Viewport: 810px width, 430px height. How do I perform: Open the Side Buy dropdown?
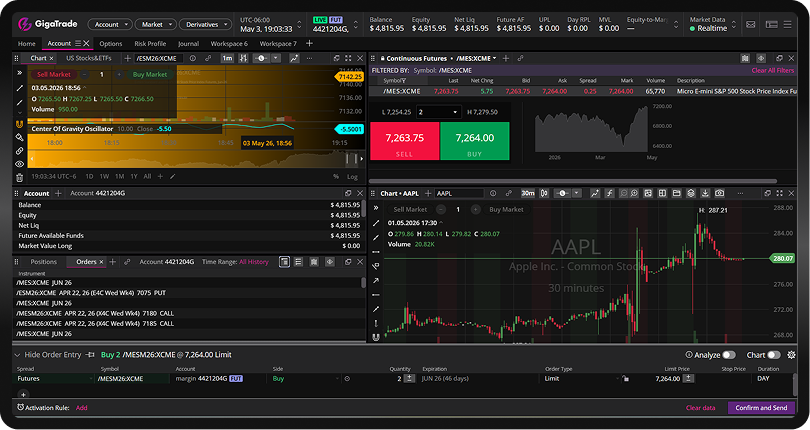pos(305,379)
